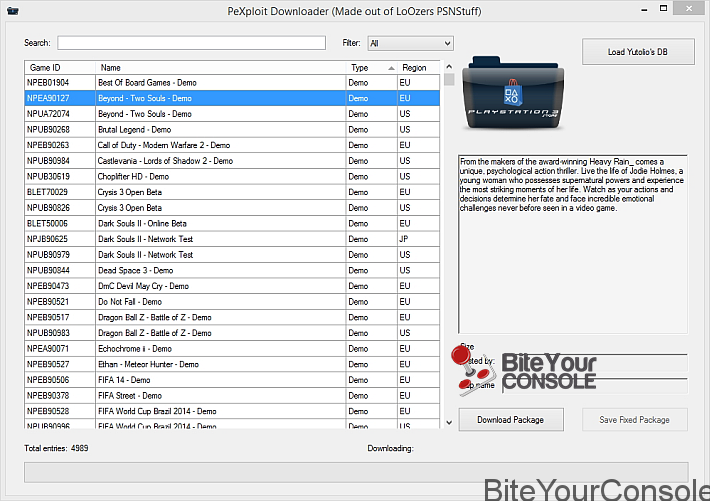
Task: Click the list scrollbar down arrow
Action: [449, 422]
